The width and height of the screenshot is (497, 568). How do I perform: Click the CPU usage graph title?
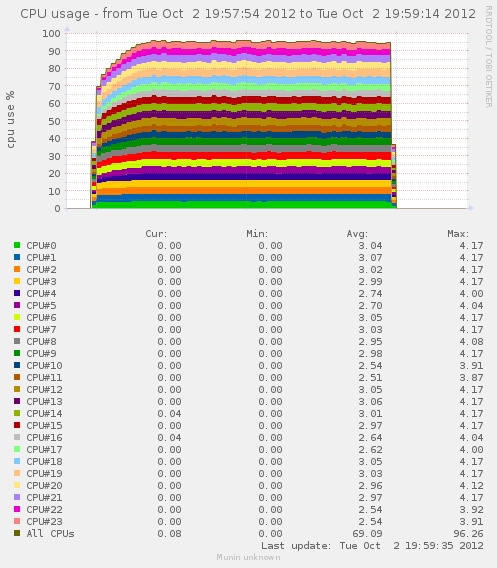(248, 14)
